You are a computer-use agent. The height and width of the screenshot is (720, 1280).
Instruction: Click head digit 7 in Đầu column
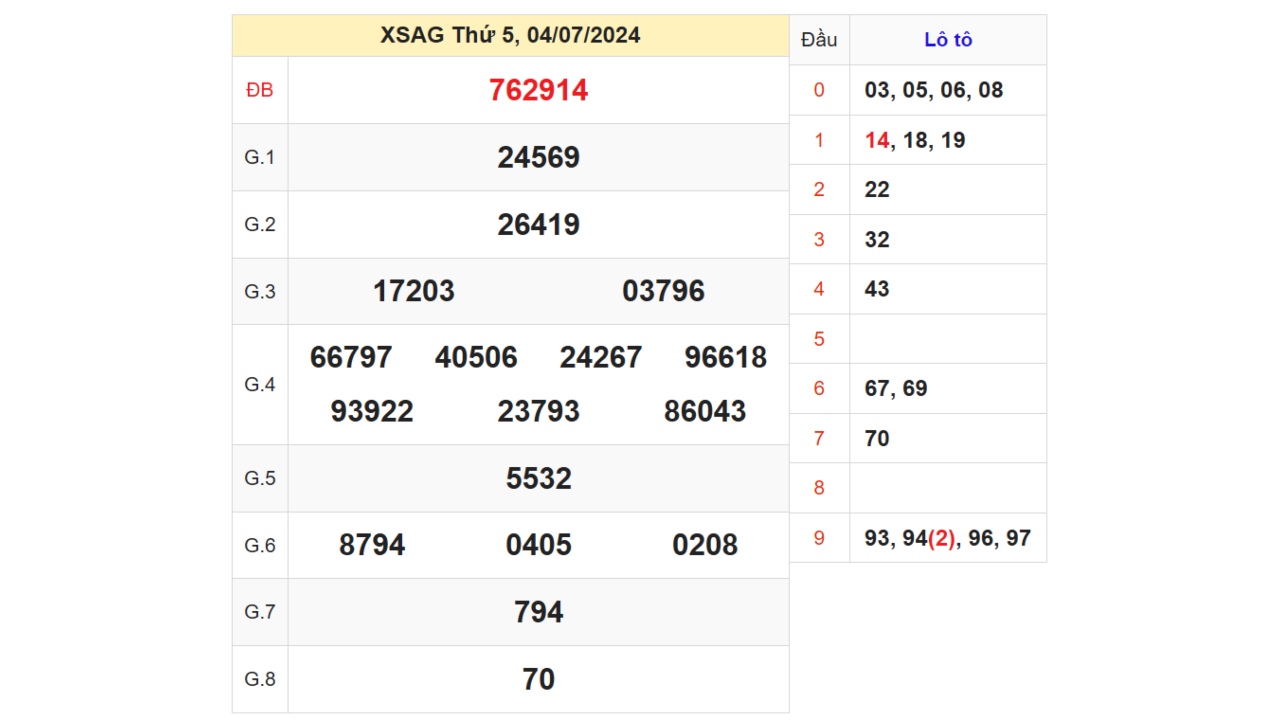click(x=819, y=438)
